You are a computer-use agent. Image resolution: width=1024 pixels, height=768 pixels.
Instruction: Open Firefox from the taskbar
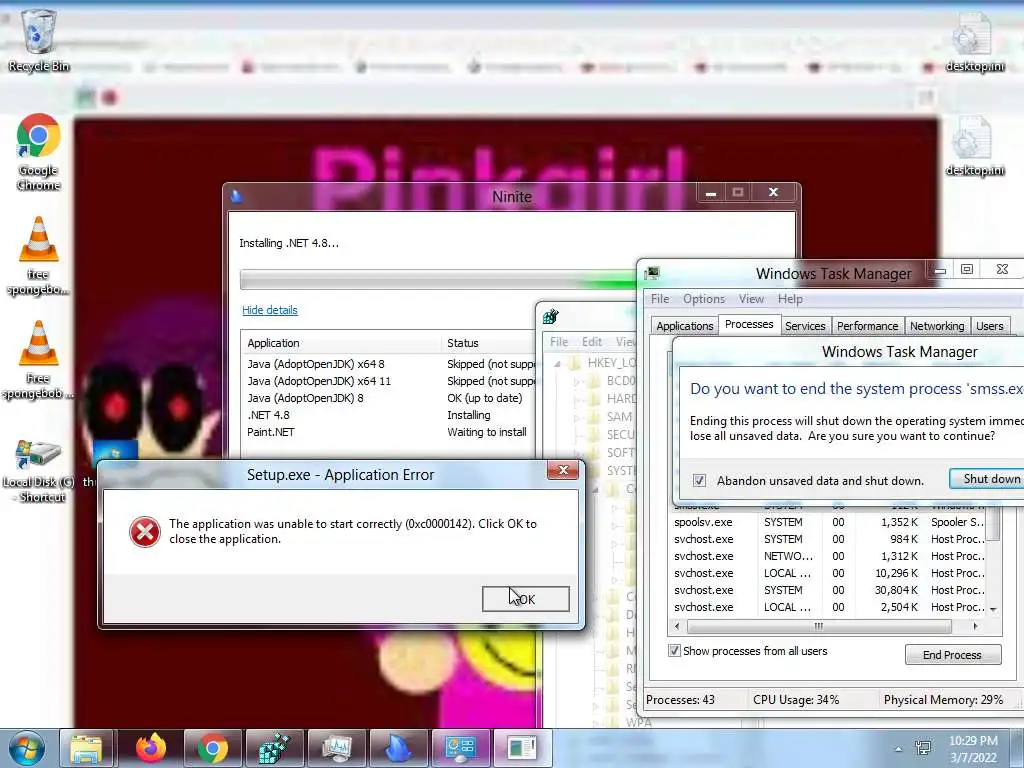151,748
